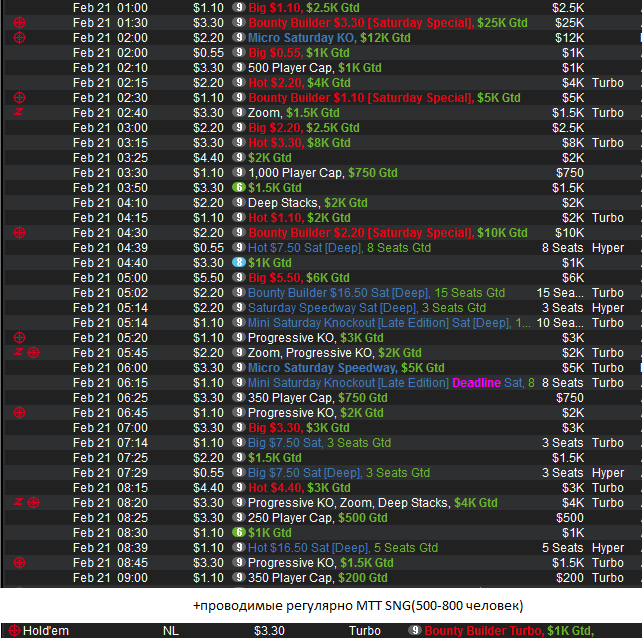
Task: Open Bounty Builder $3.30 Saturday Special tournament
Action: [388, 23]
